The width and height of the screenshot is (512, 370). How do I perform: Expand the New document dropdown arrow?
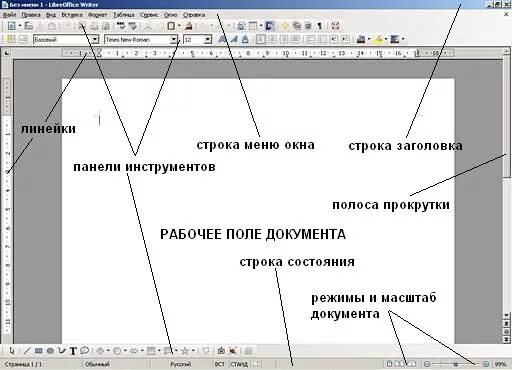pos(20,26)
